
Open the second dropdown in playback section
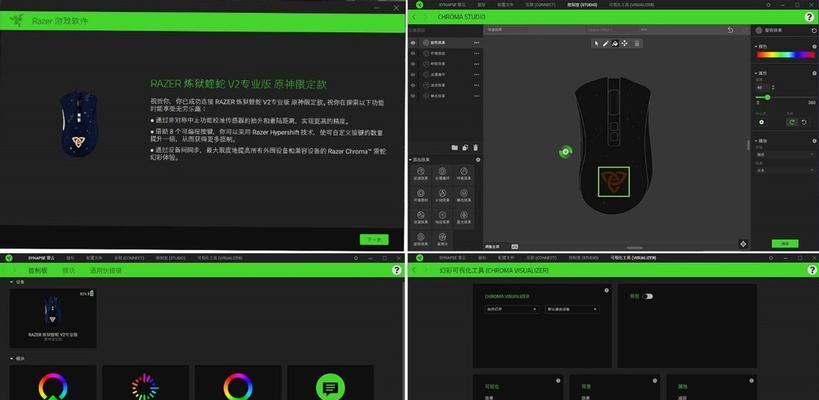(x=786, y=170)
